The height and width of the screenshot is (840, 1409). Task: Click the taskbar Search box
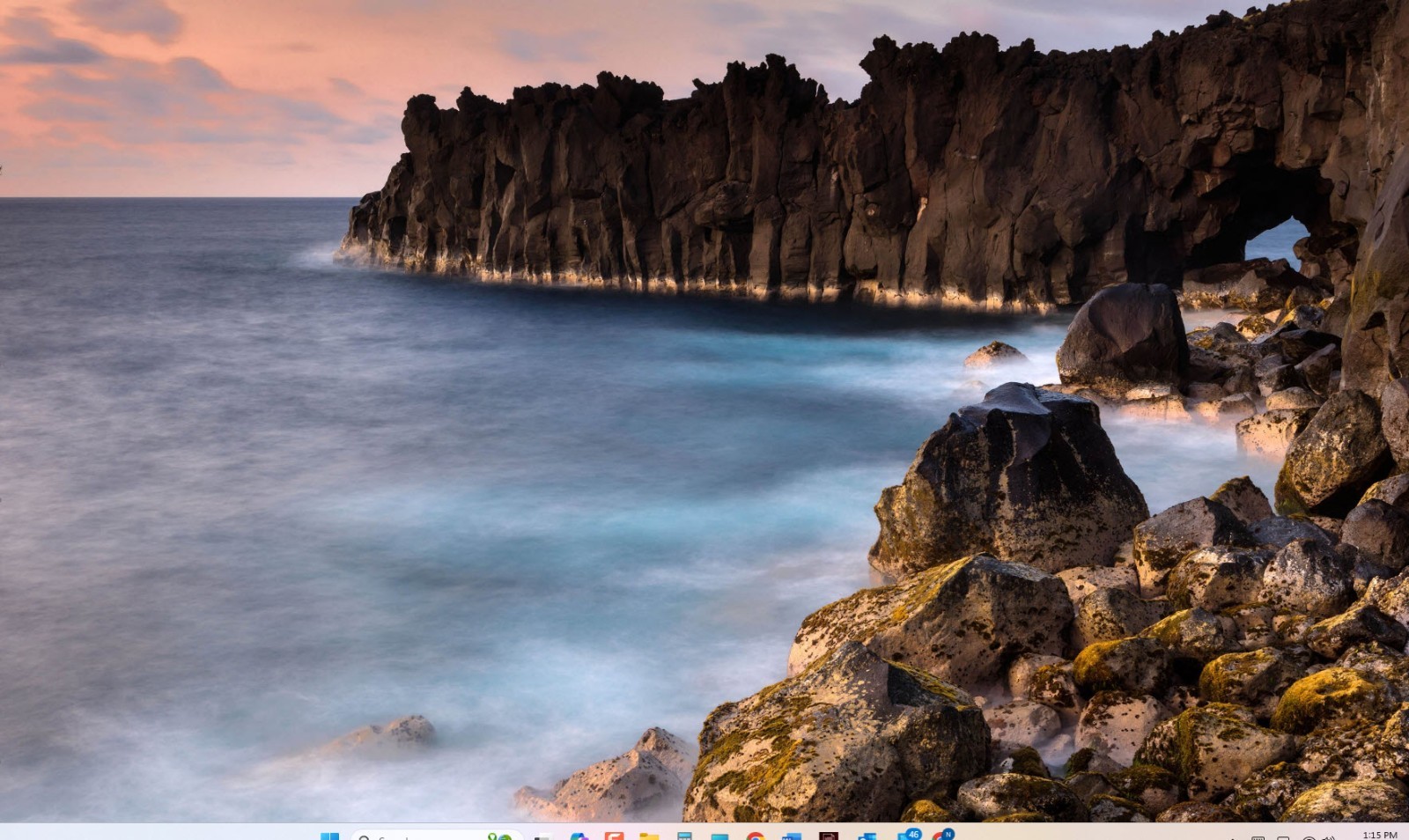438,836
